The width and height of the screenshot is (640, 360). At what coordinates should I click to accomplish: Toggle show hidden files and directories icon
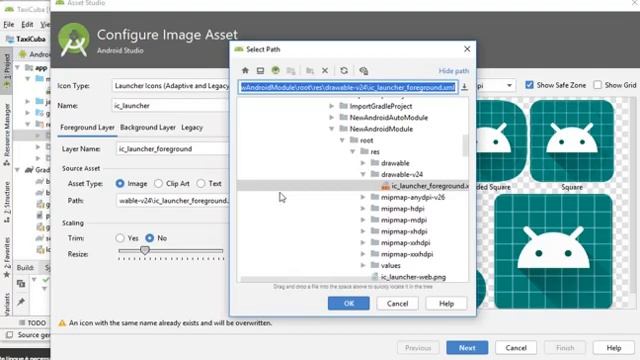pyautogui.click(x=363, y=71)
